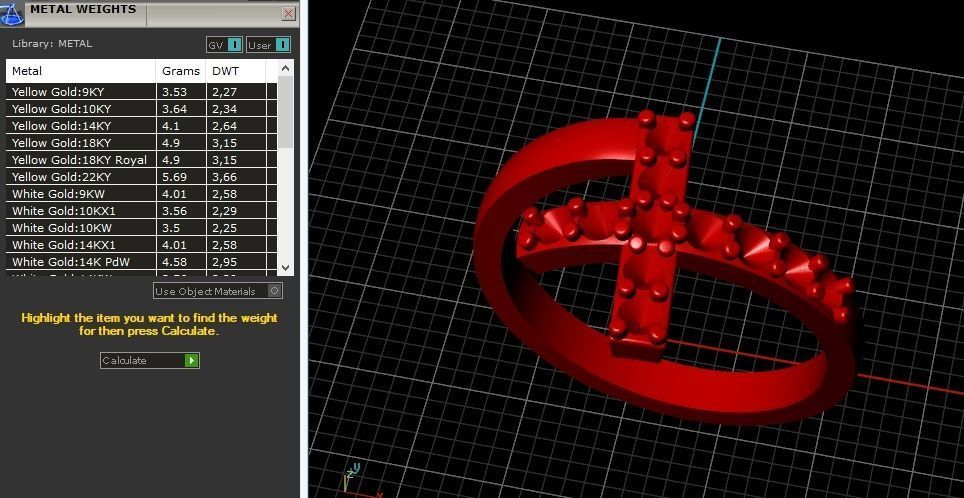Click the red ring model in viewport

[665, 267]
